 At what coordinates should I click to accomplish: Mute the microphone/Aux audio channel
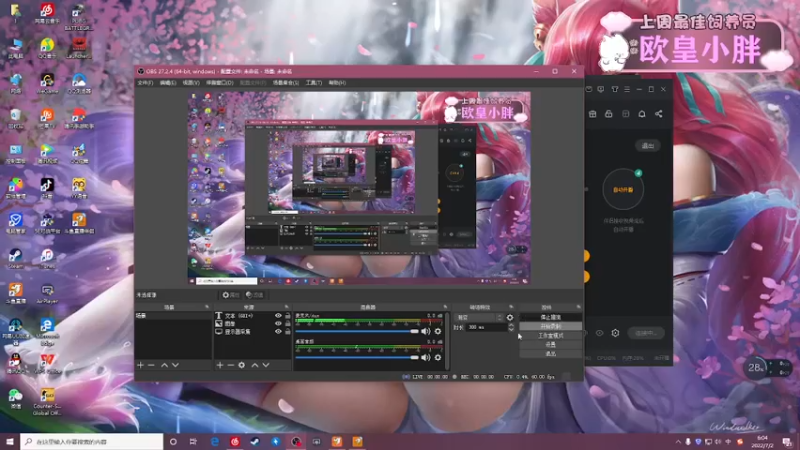point(426,331)
